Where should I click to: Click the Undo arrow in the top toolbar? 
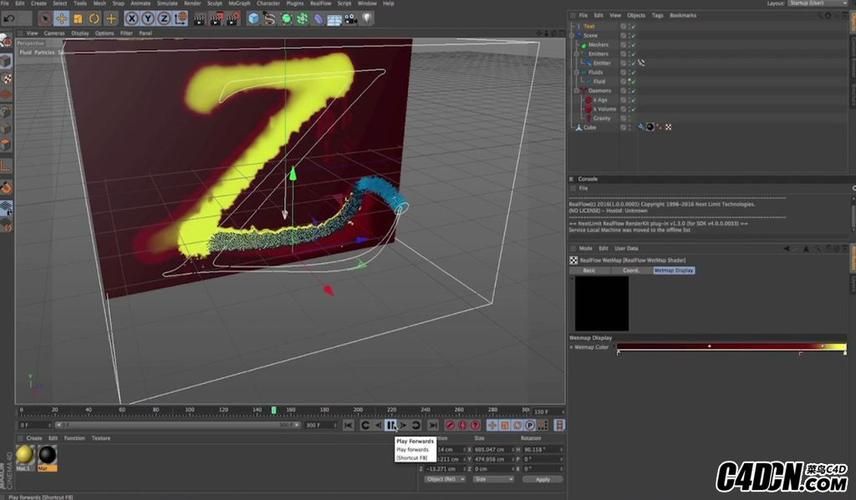point(9,19)
